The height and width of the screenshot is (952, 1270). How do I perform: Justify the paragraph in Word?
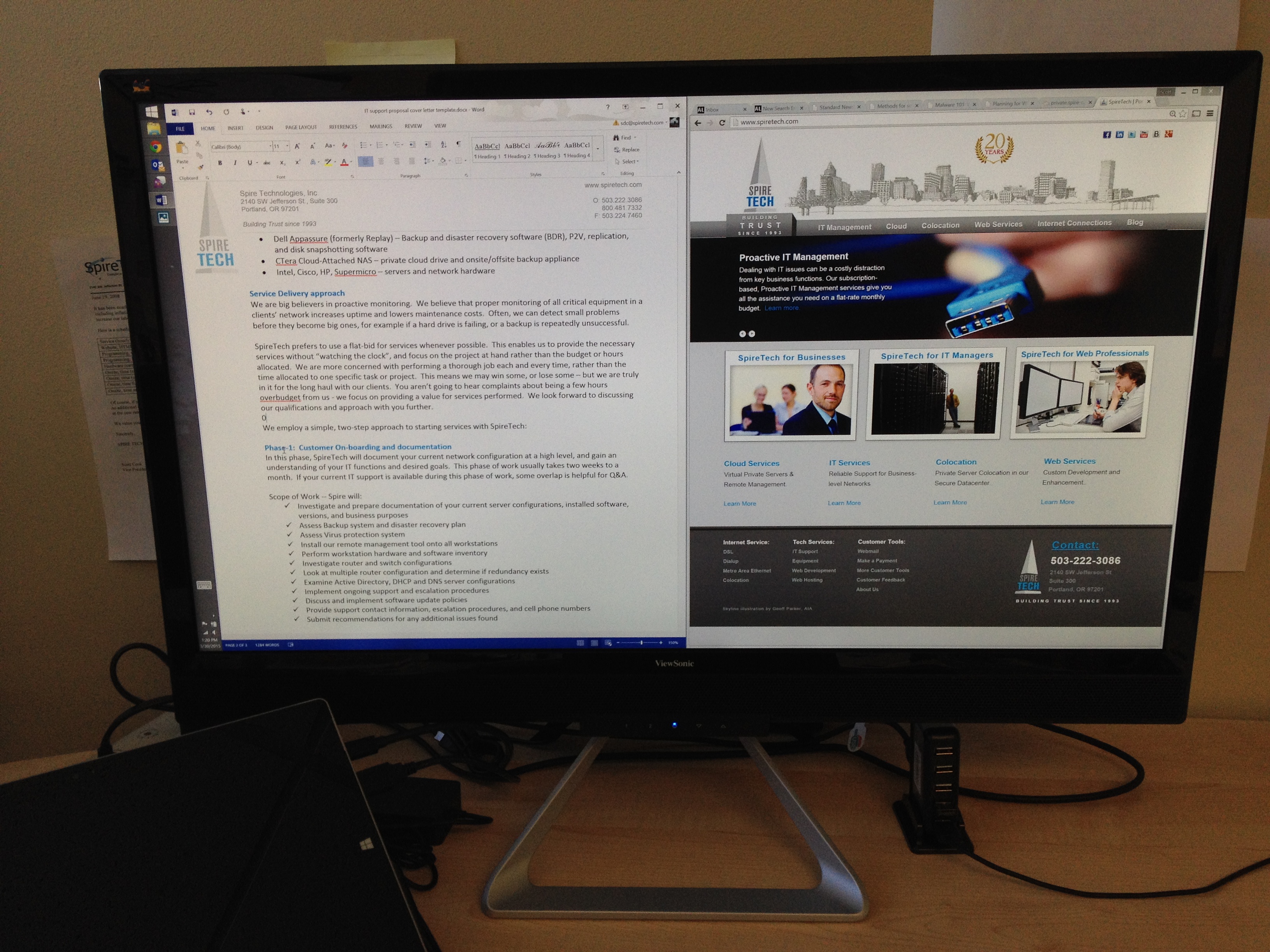coord(412,161)
